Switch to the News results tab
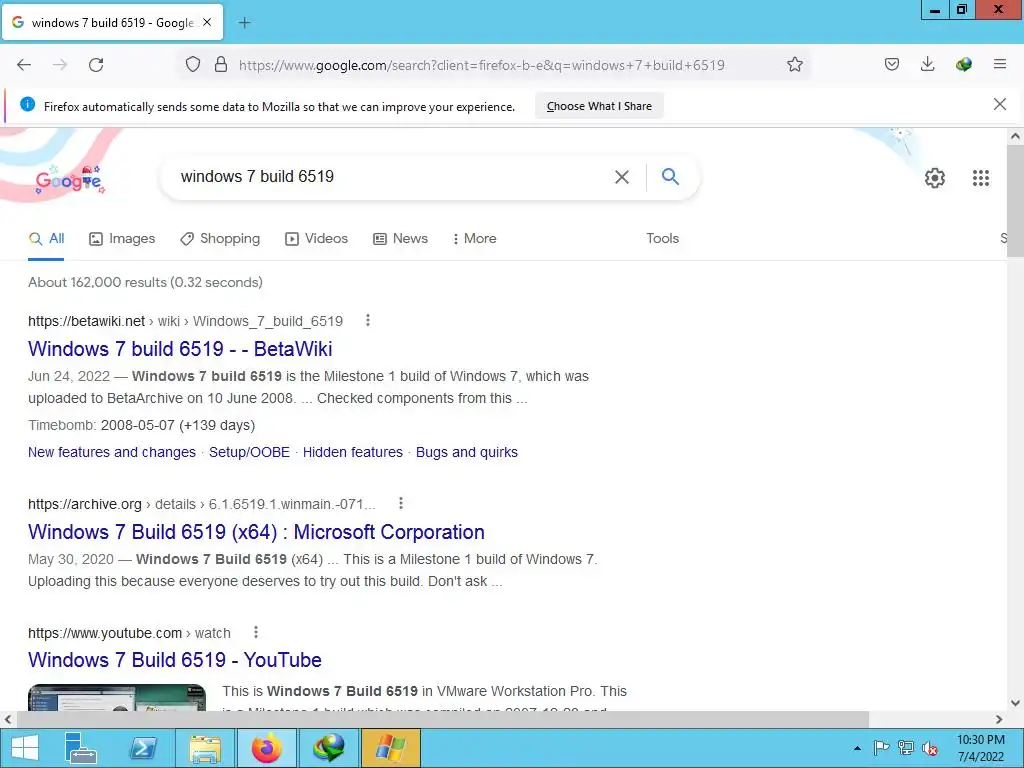The image size is (1024, 768). pyautogui.click(x=400, y=238)
